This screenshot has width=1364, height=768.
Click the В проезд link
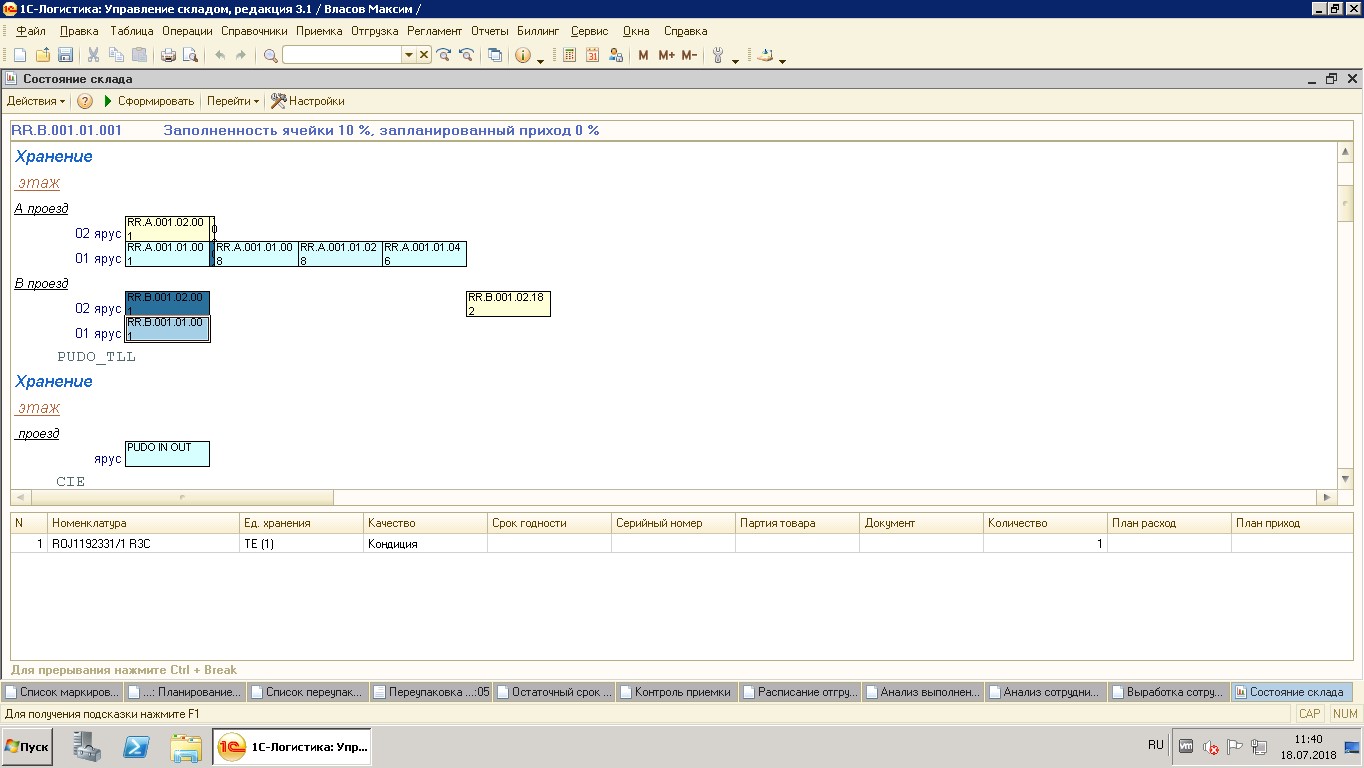(41, 283)
